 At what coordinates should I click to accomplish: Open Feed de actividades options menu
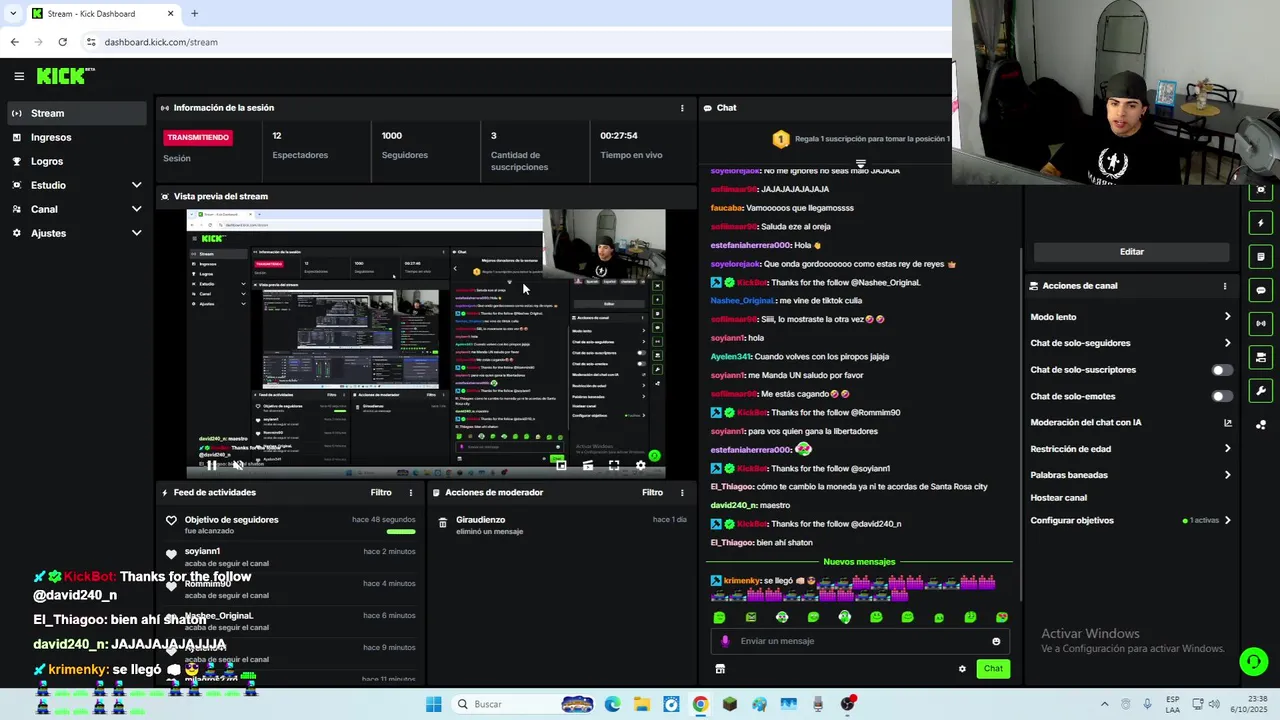pos(410,493)
